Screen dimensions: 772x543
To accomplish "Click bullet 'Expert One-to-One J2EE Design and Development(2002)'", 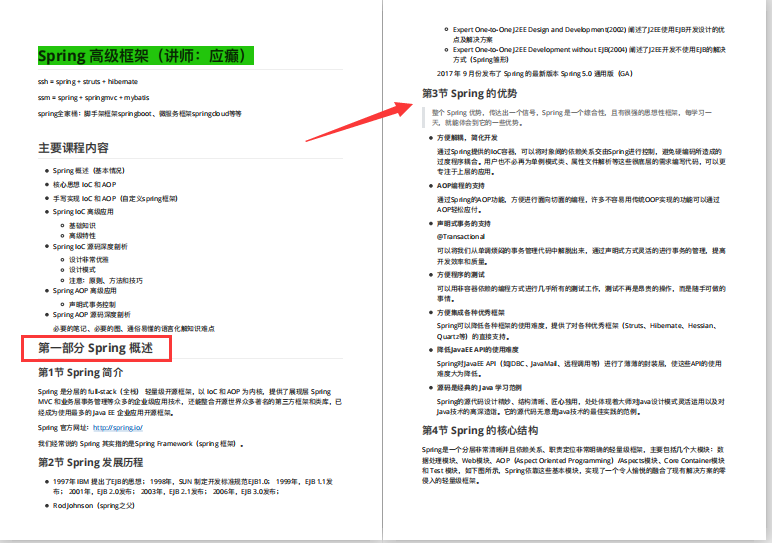I will coord(589,34).
